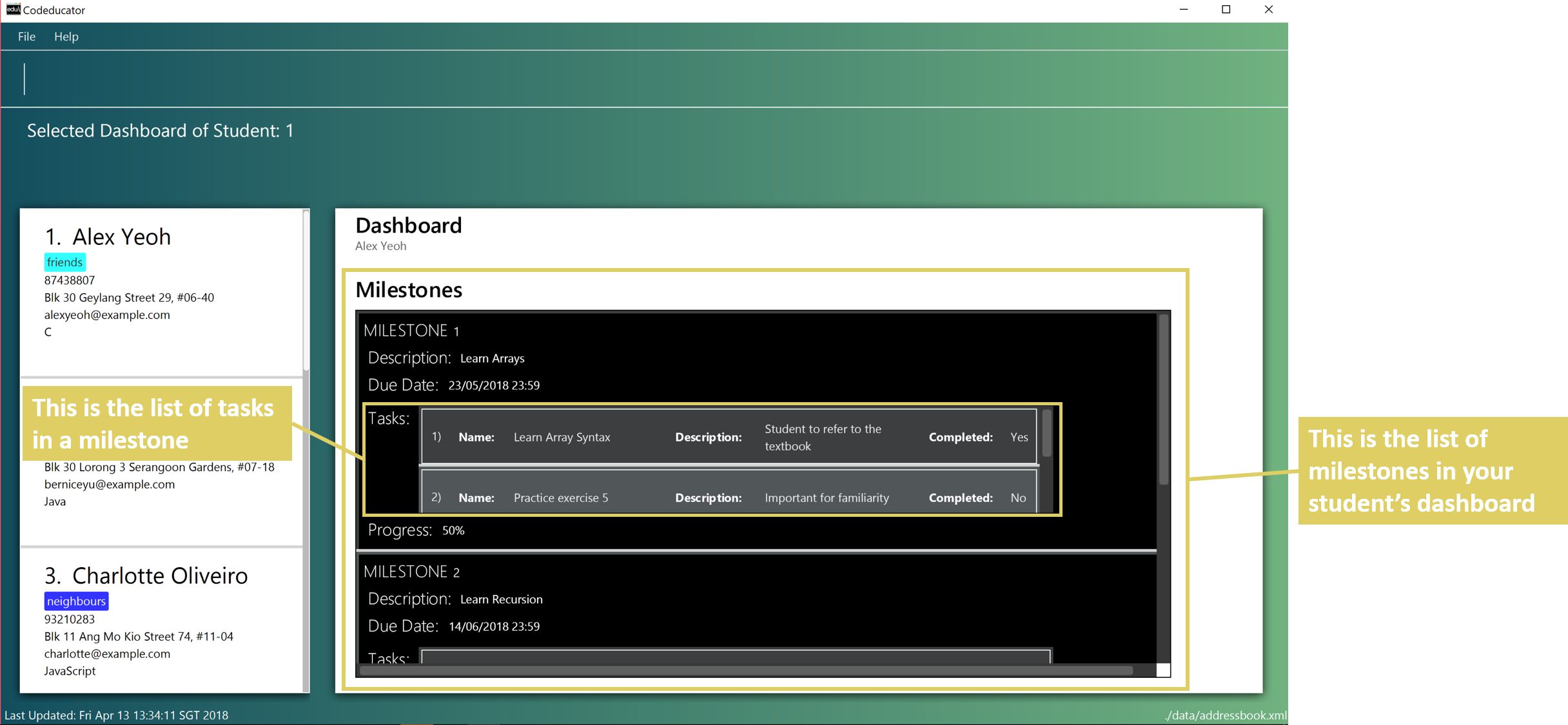
Task: Select task 1 Learn Array Syntax
Action: pos(729,437)
